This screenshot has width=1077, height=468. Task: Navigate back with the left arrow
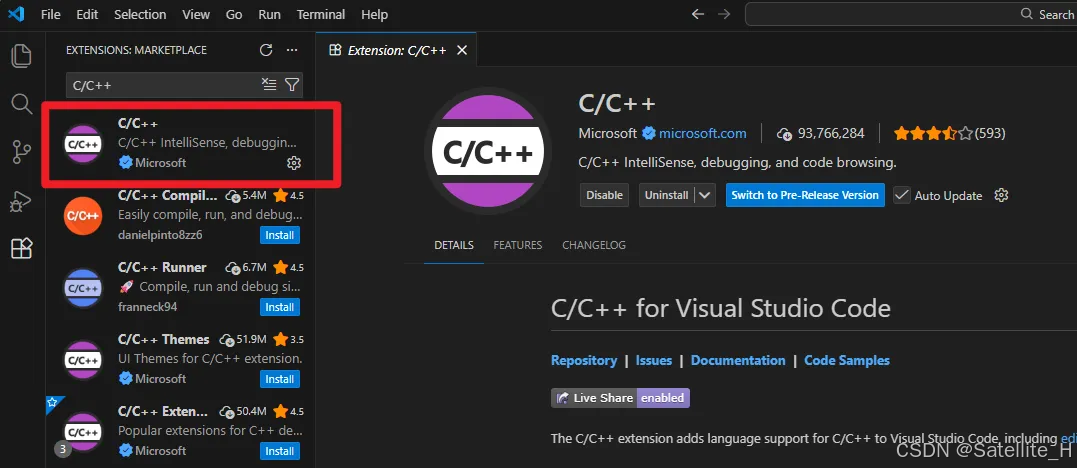click(698, 14)
